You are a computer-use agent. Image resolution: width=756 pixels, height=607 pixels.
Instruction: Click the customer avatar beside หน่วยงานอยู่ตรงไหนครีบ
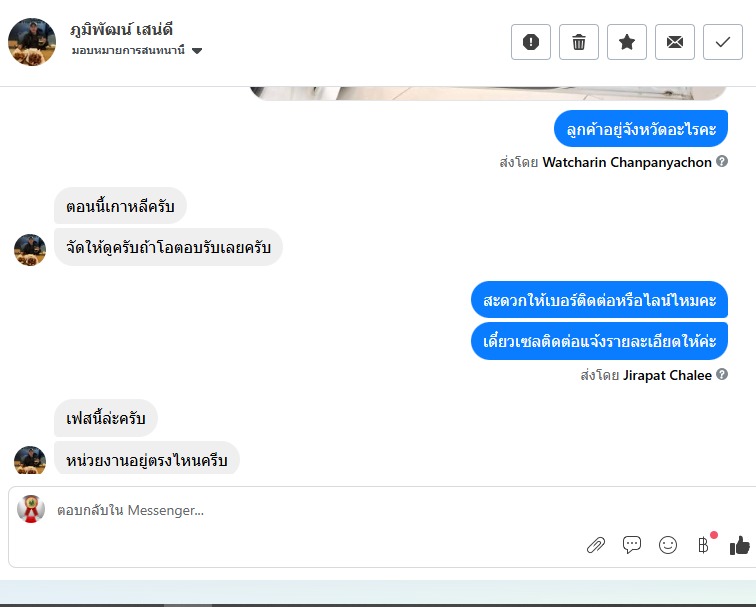click(x=30, y=459)
